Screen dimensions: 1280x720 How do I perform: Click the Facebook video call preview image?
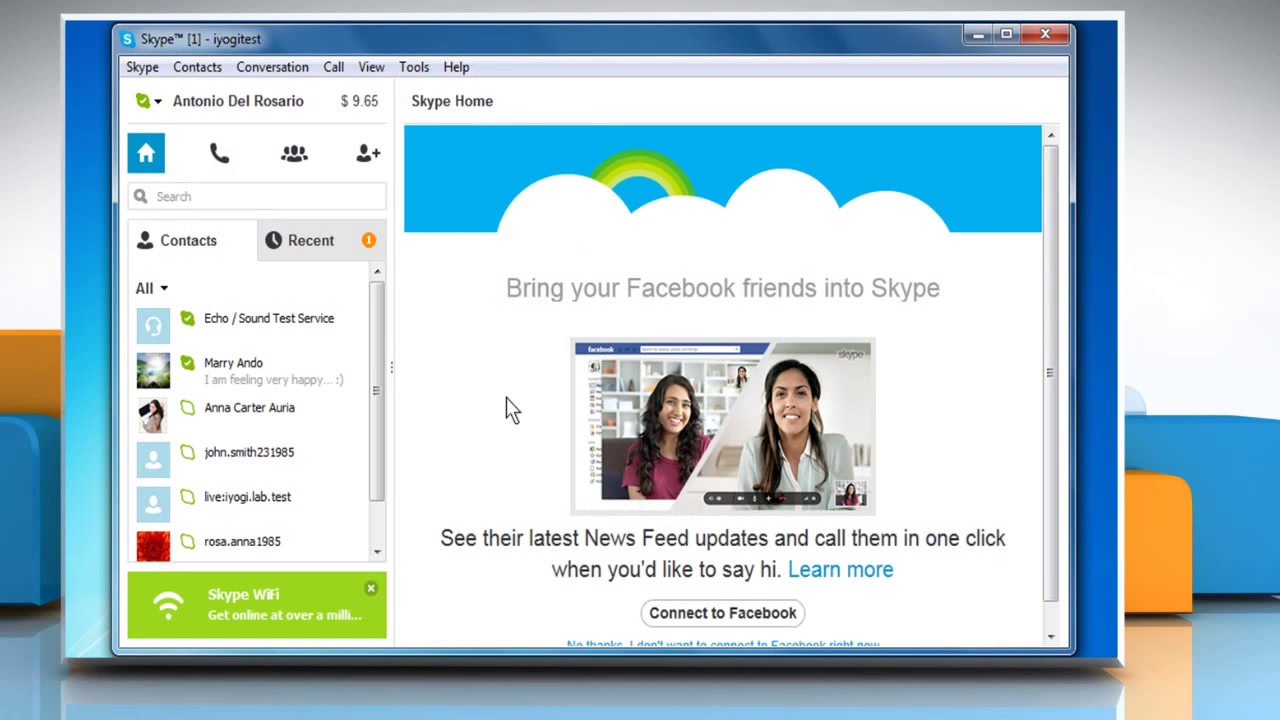(x=723, y=426)
